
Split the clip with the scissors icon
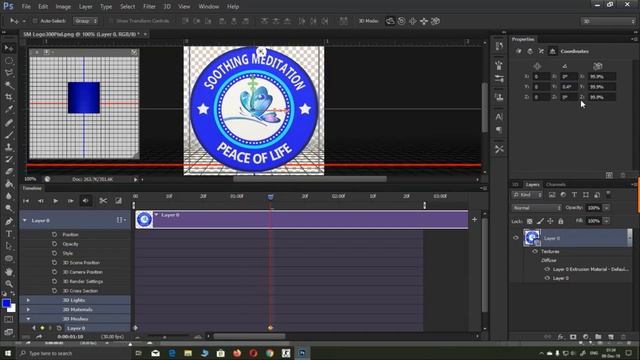(103, 200)
